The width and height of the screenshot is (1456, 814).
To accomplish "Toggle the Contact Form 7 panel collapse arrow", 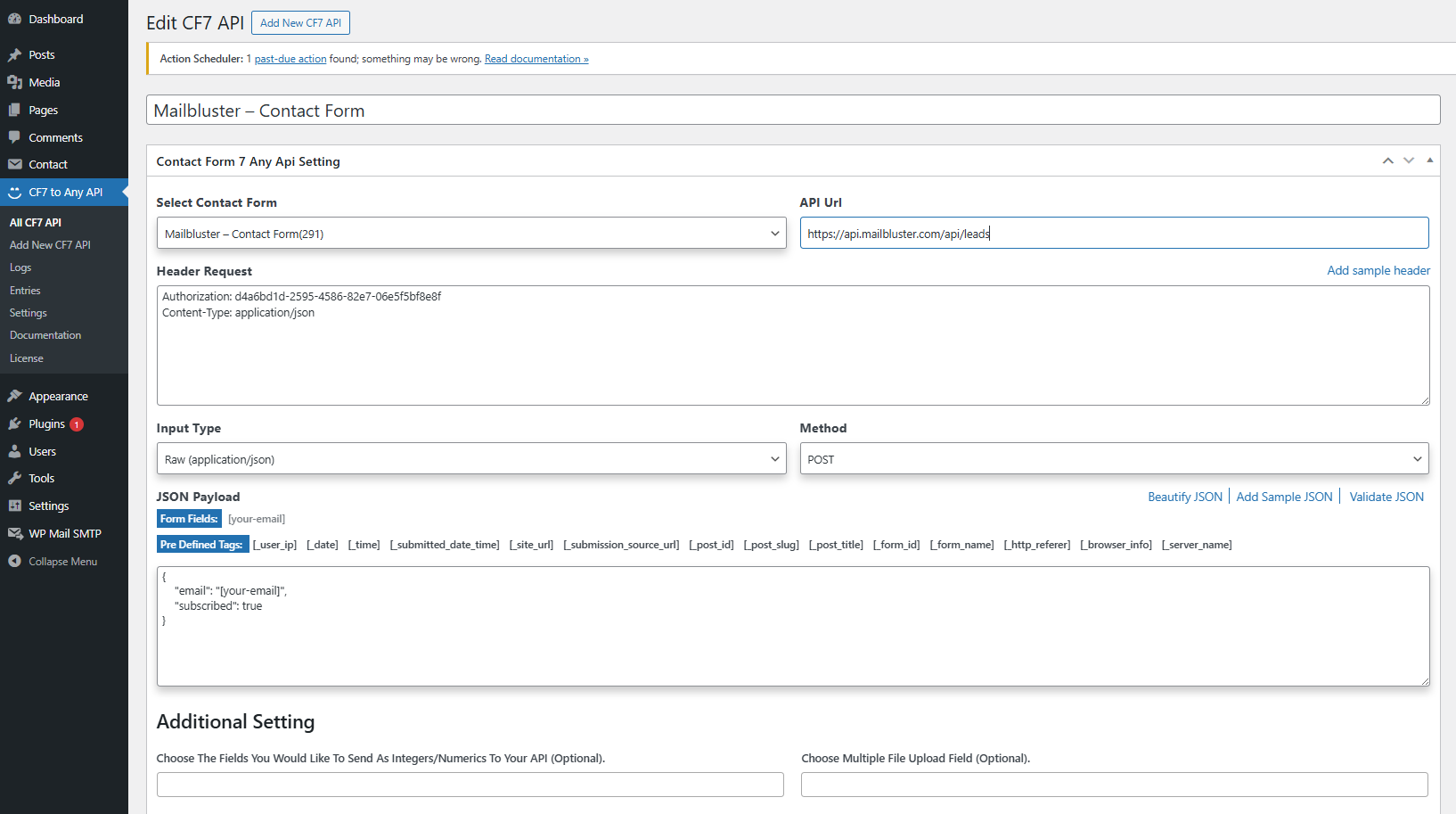I will (x=1429, y=160).
